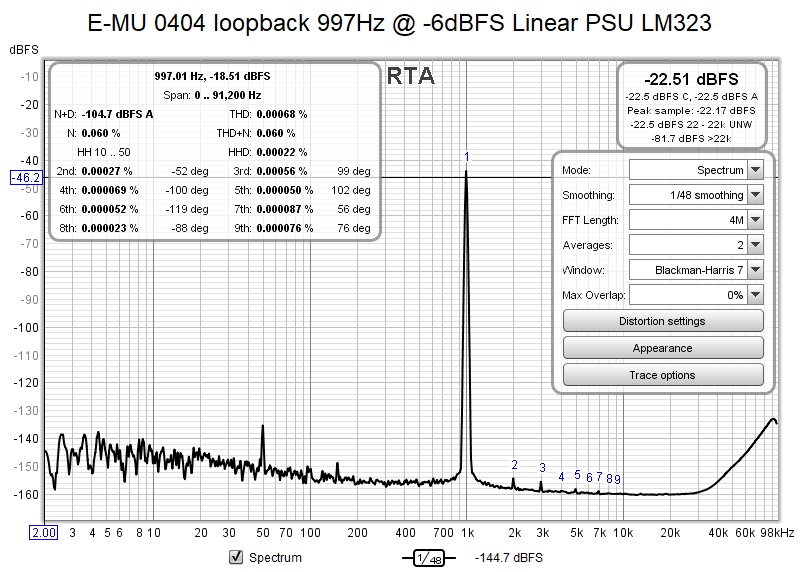Click the -81.7 dBFS >22k text
800x572 pixels.
[691, 138]
